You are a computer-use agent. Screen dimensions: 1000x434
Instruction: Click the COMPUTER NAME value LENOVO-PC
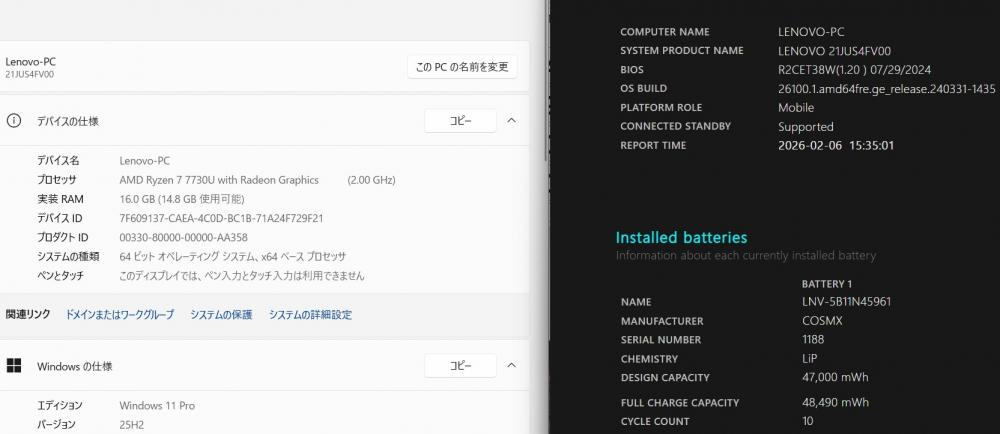pyautogui.click(x=811, y=32)
